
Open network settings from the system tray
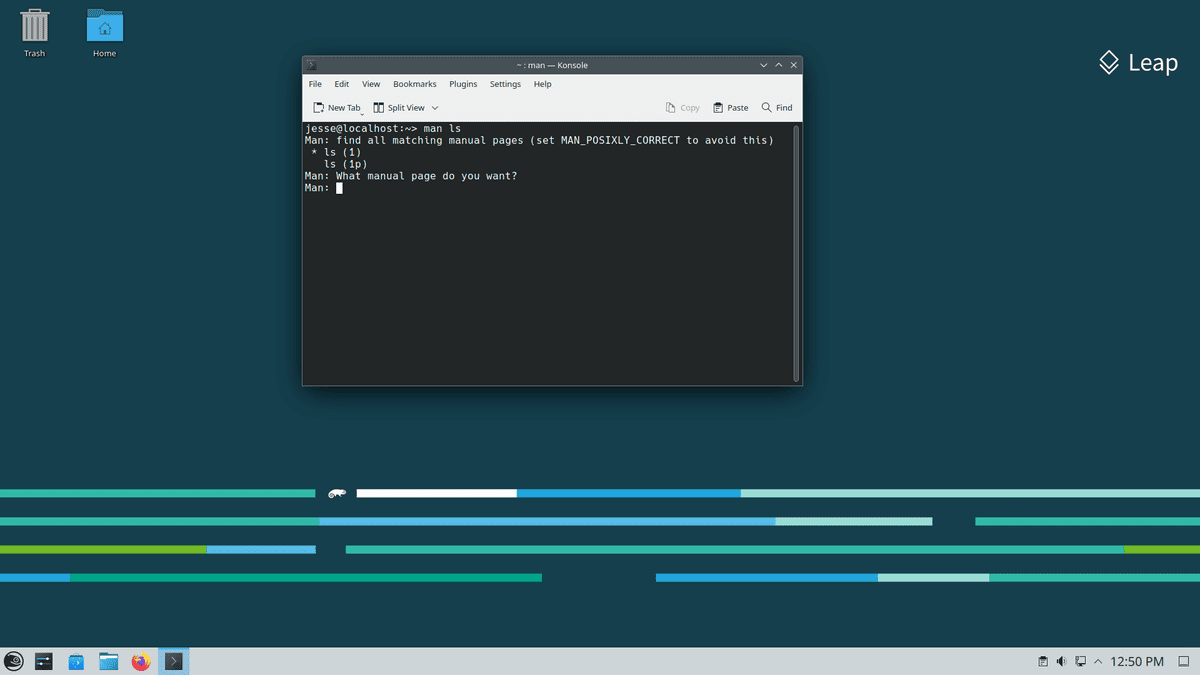[1080, 661]
